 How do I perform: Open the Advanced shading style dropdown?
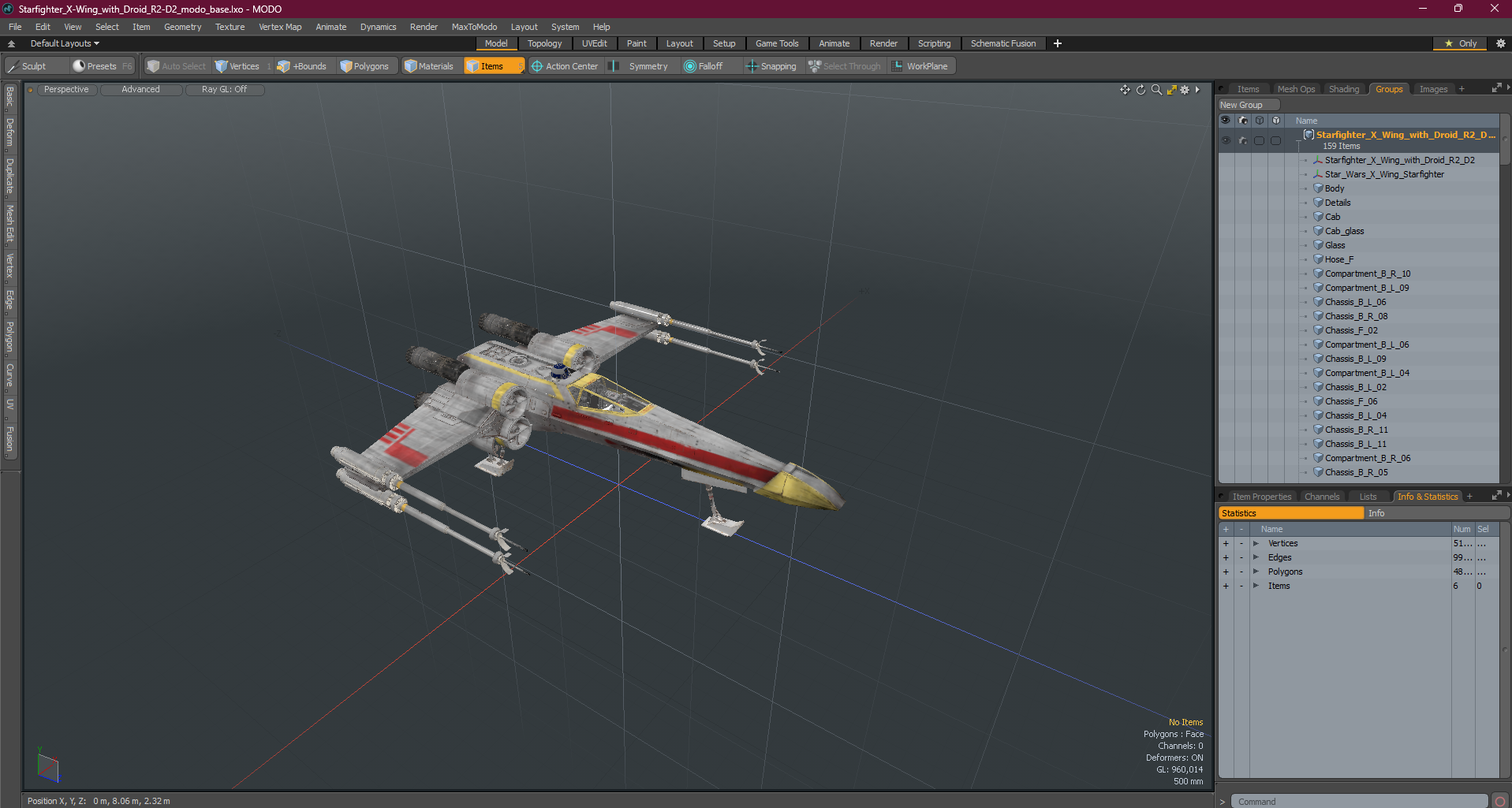(140, 90)
